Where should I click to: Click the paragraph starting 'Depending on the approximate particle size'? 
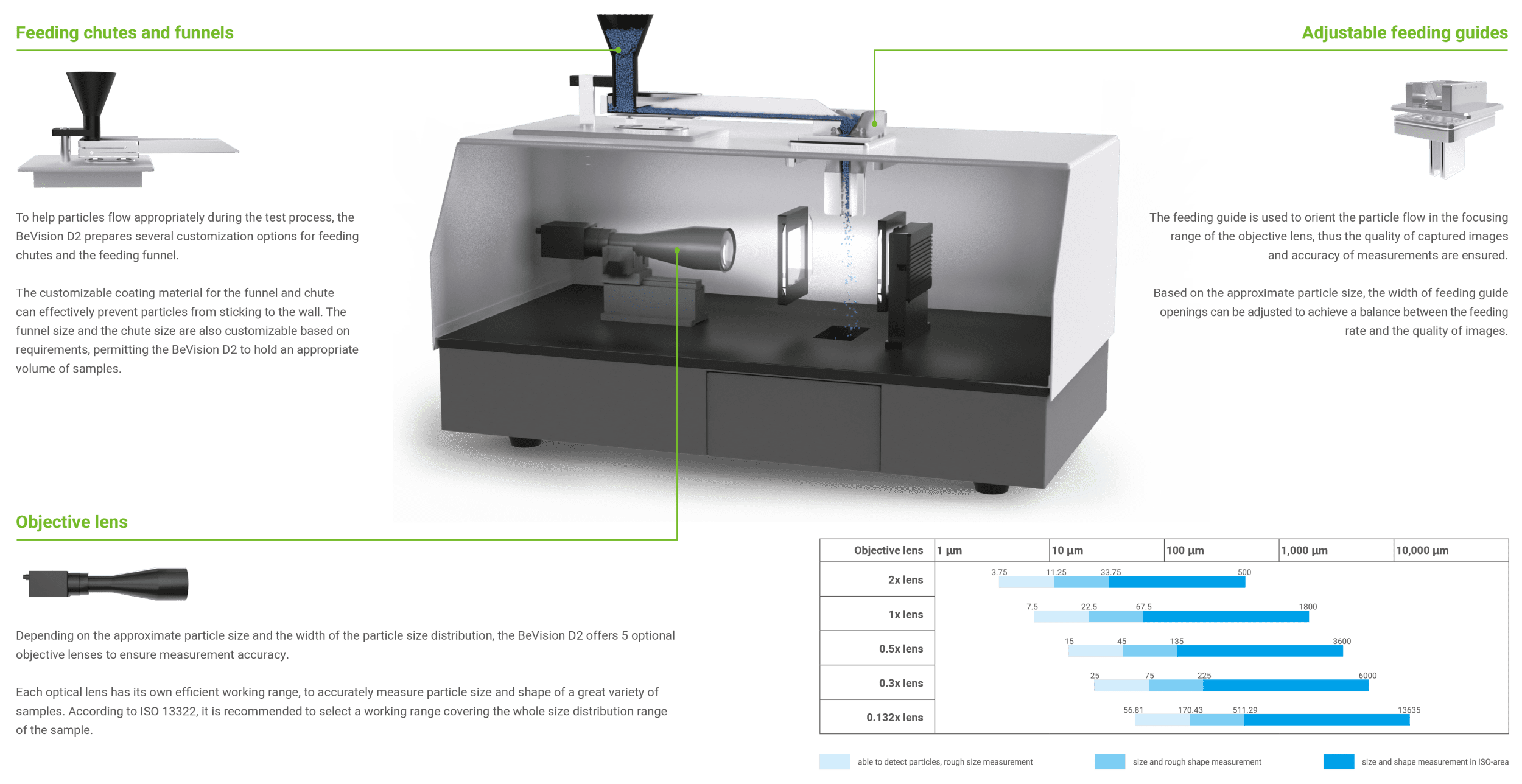[x=345, y=645]
